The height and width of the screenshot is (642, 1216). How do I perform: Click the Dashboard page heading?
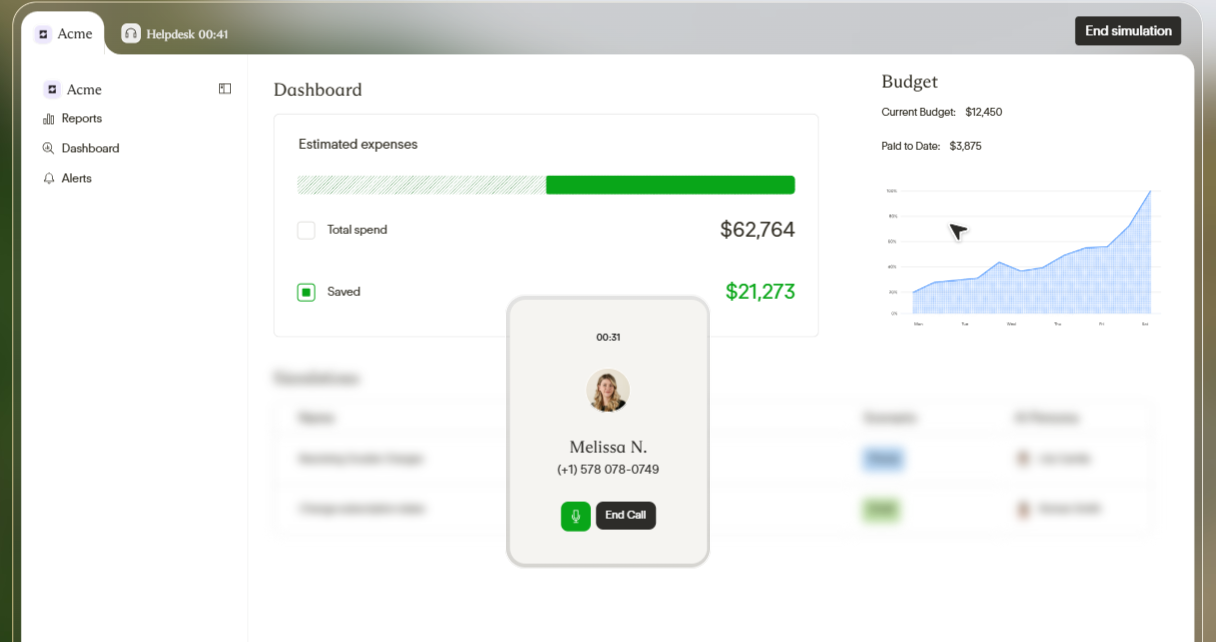click(x=318, y=90)
